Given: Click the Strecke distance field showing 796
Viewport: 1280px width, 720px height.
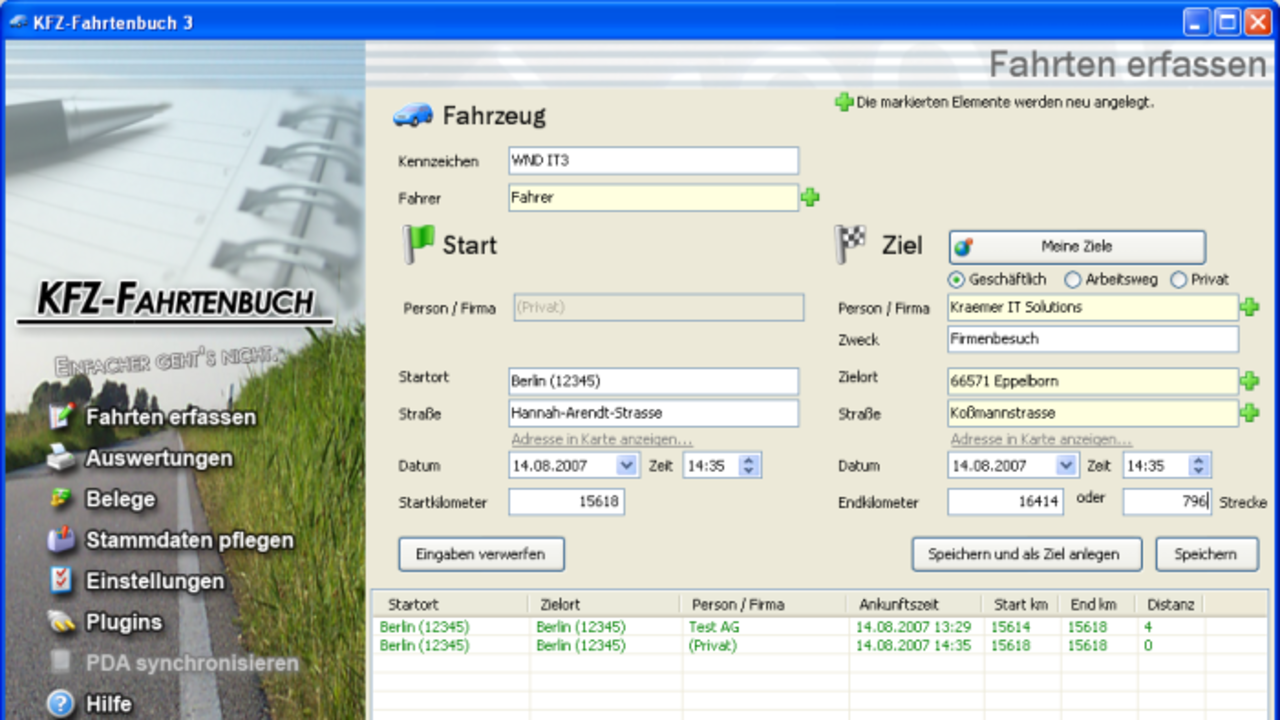Looking at the screenshot, I should 1167,502.
